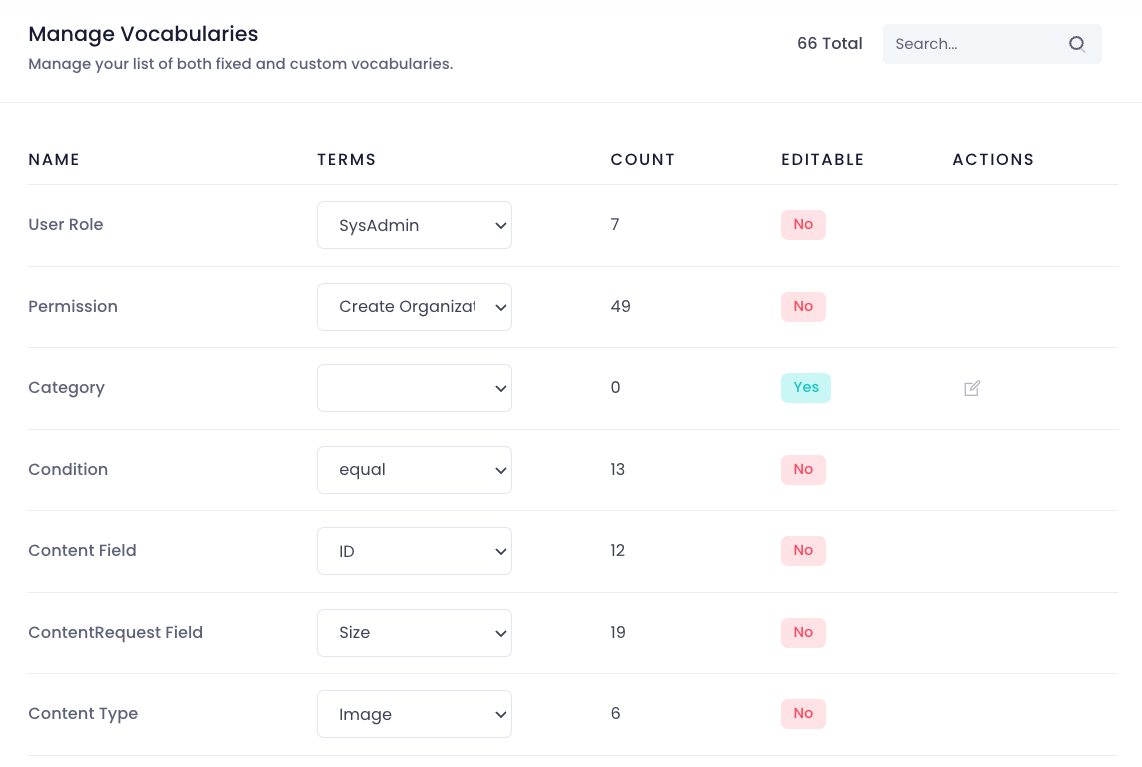
Task: Click the 66 Total label
Action: [x=830, y=44]
